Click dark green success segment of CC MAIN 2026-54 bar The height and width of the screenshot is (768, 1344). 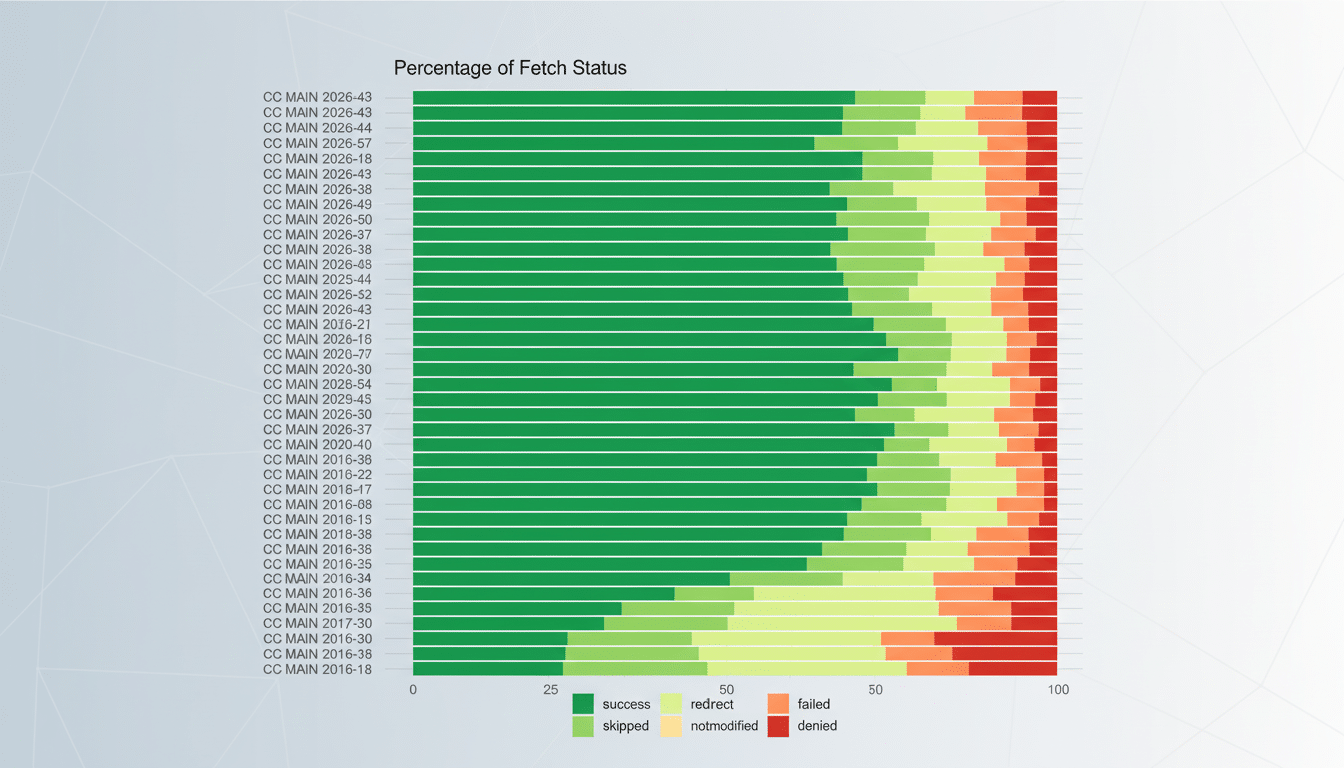pyautogui.click(x=652, y=384)
